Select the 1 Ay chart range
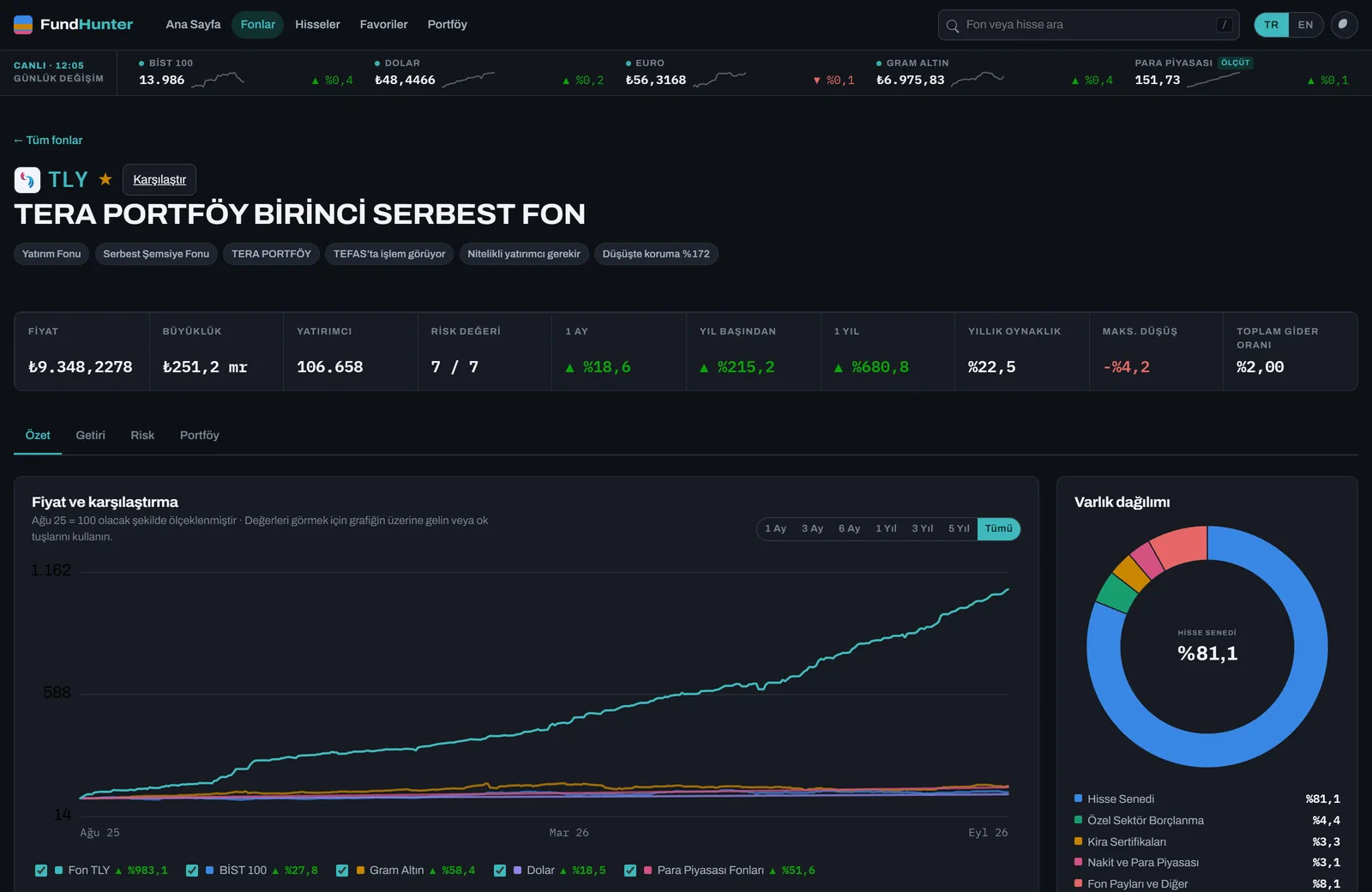The width and height of the screenshot is (1372, 892). click(775, 528)
